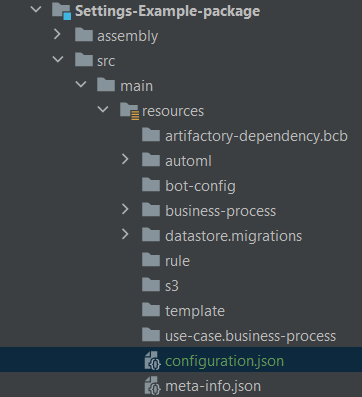Image resolution: width=362 pixels, height=397 pixels.
Task: Select the main folder name
Action: pyautogui.click(x=136, y=86)
